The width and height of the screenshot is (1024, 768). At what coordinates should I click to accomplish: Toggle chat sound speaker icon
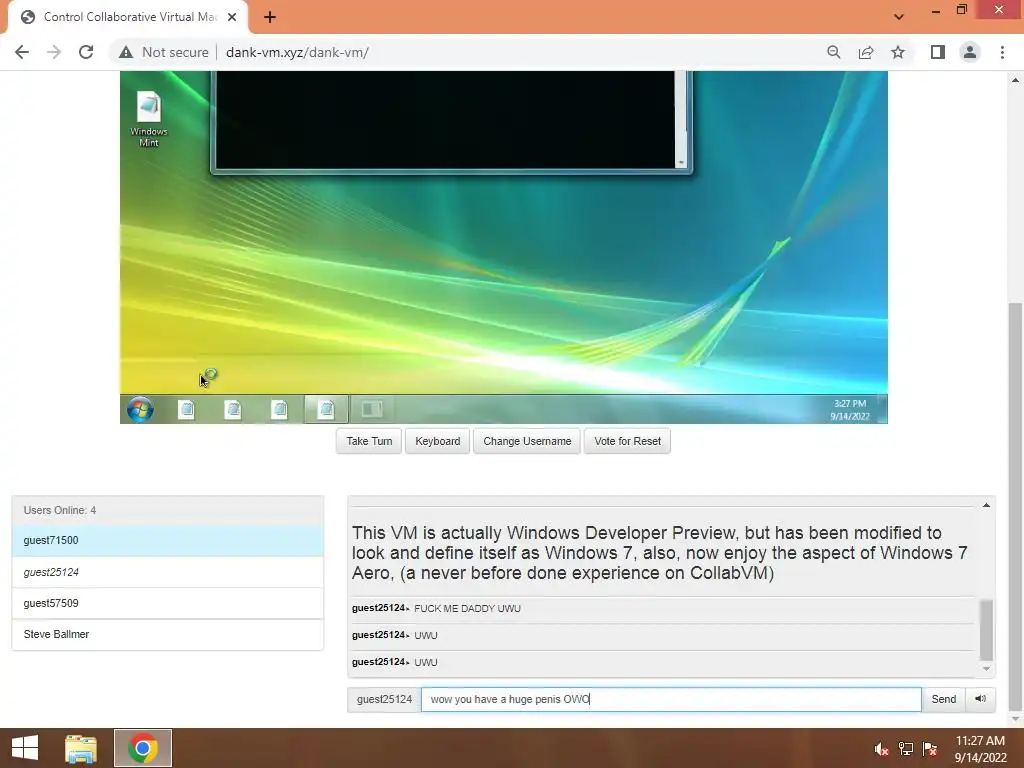980,699
